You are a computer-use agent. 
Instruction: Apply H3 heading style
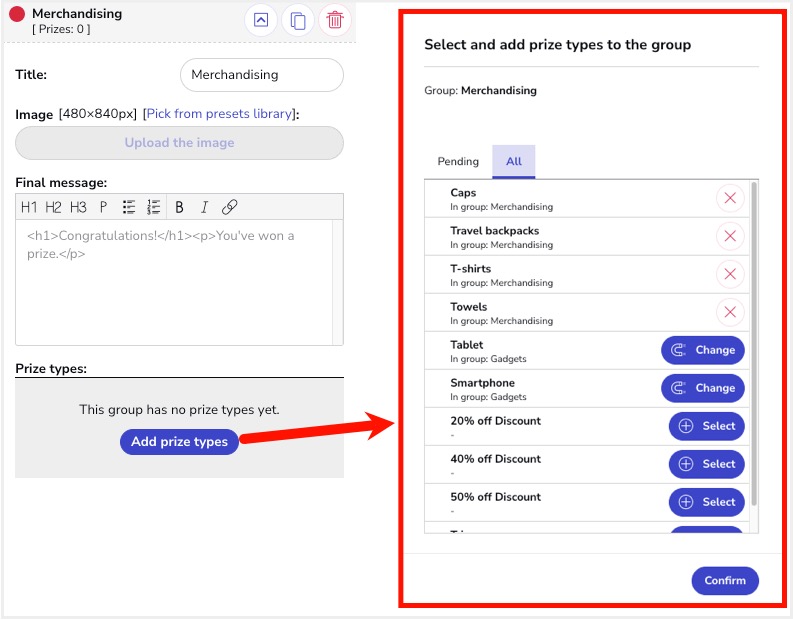78,207
